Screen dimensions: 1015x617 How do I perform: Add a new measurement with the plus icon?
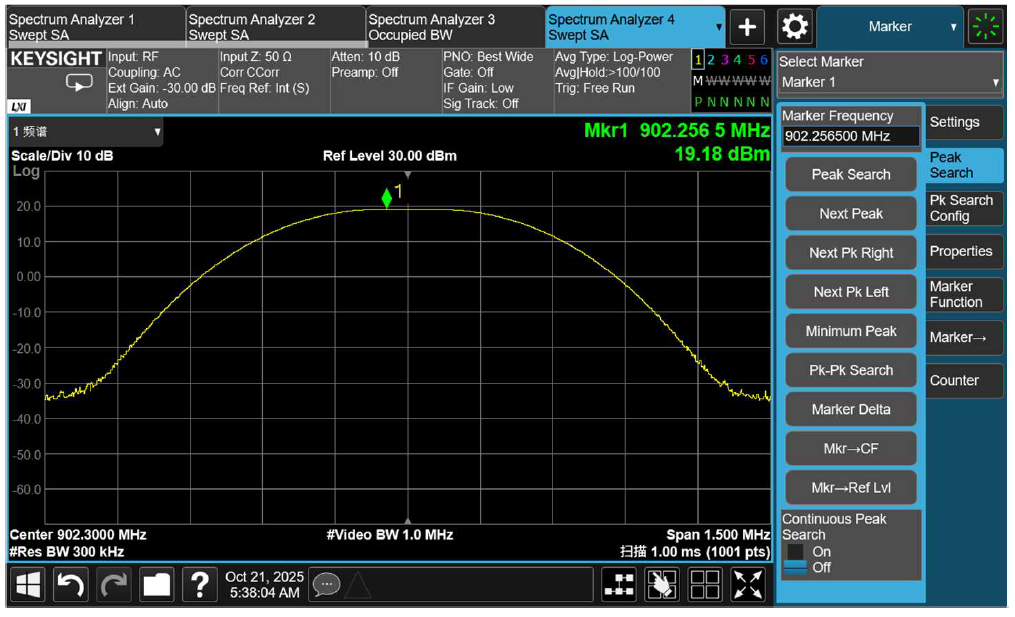[x=746, y=27]
